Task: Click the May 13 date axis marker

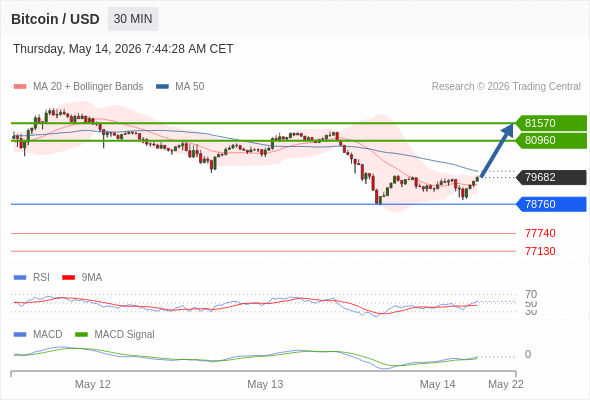Action: (x=265, y=384)
